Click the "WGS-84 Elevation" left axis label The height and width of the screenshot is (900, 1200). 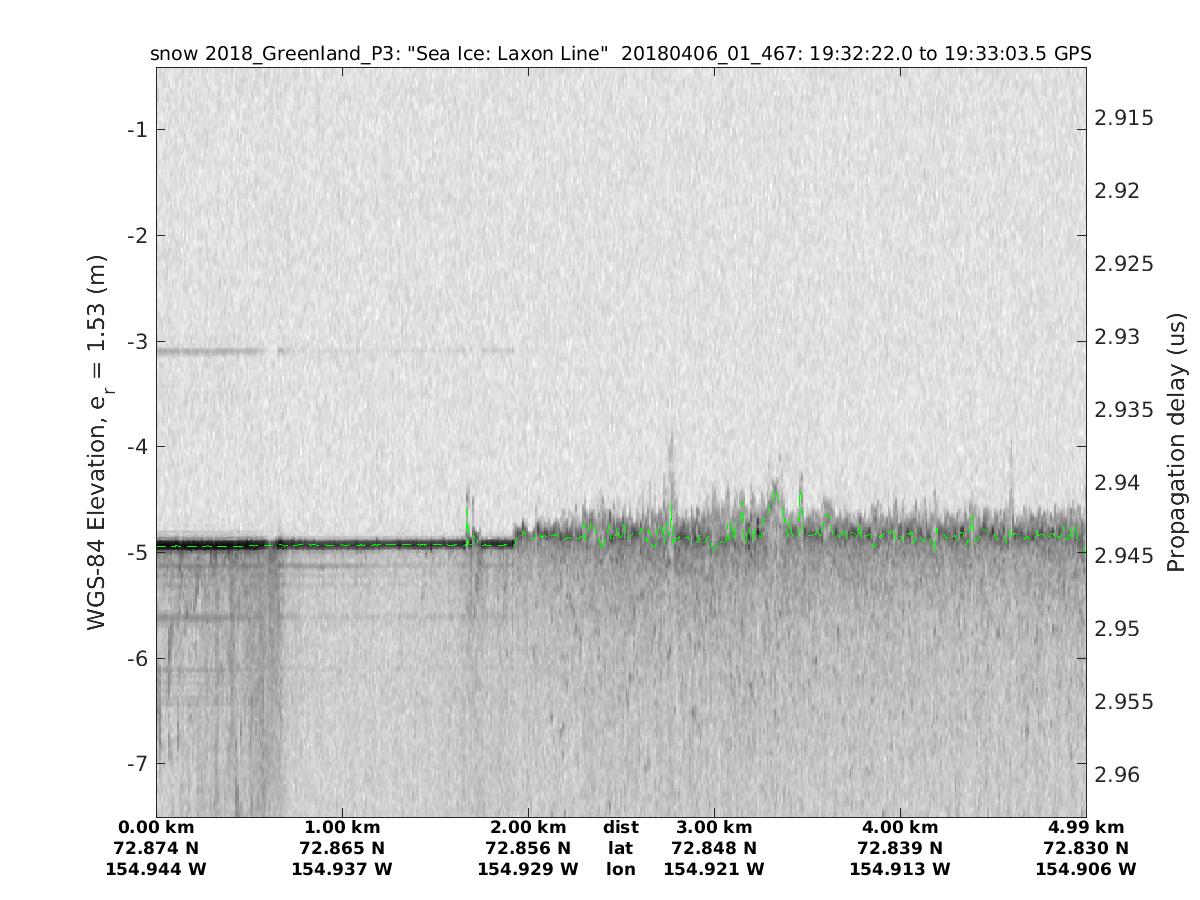point(97,442)
